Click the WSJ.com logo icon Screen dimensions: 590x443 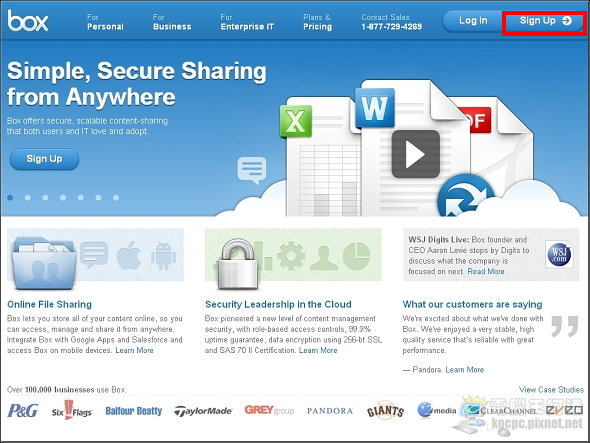click(x=559, y=255)
